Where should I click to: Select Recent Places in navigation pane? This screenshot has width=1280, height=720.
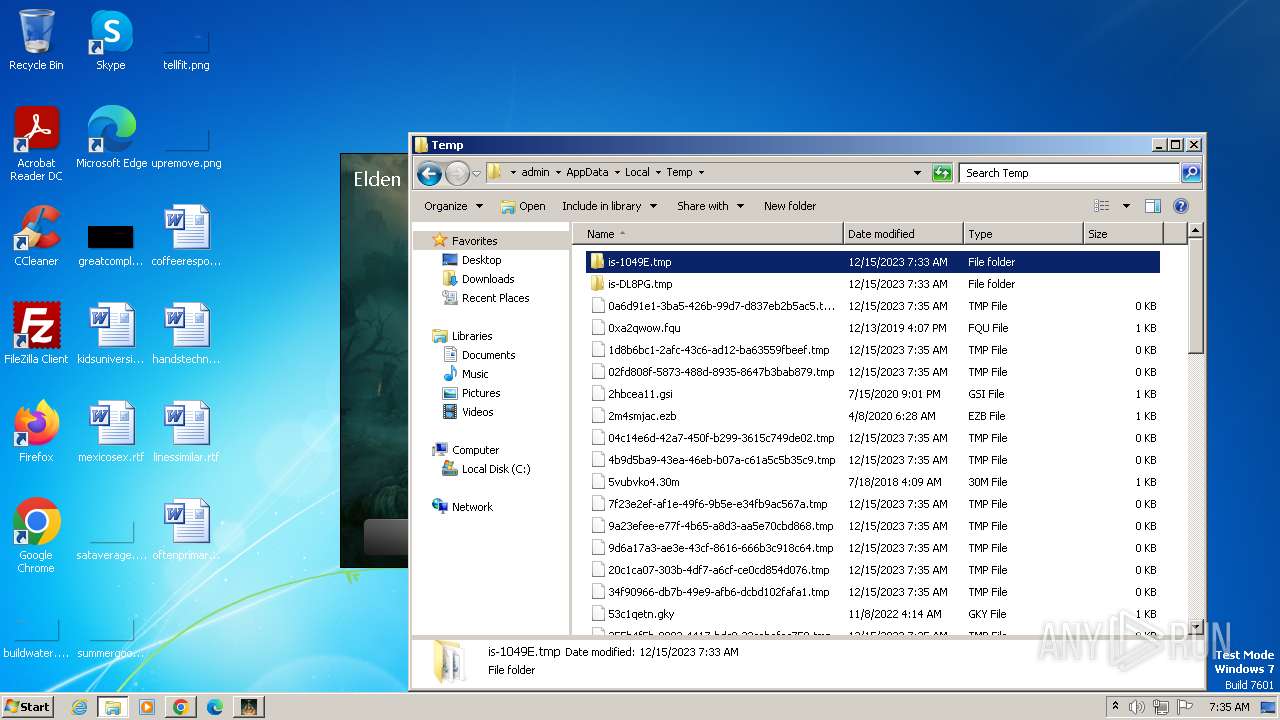click(495, 298)
